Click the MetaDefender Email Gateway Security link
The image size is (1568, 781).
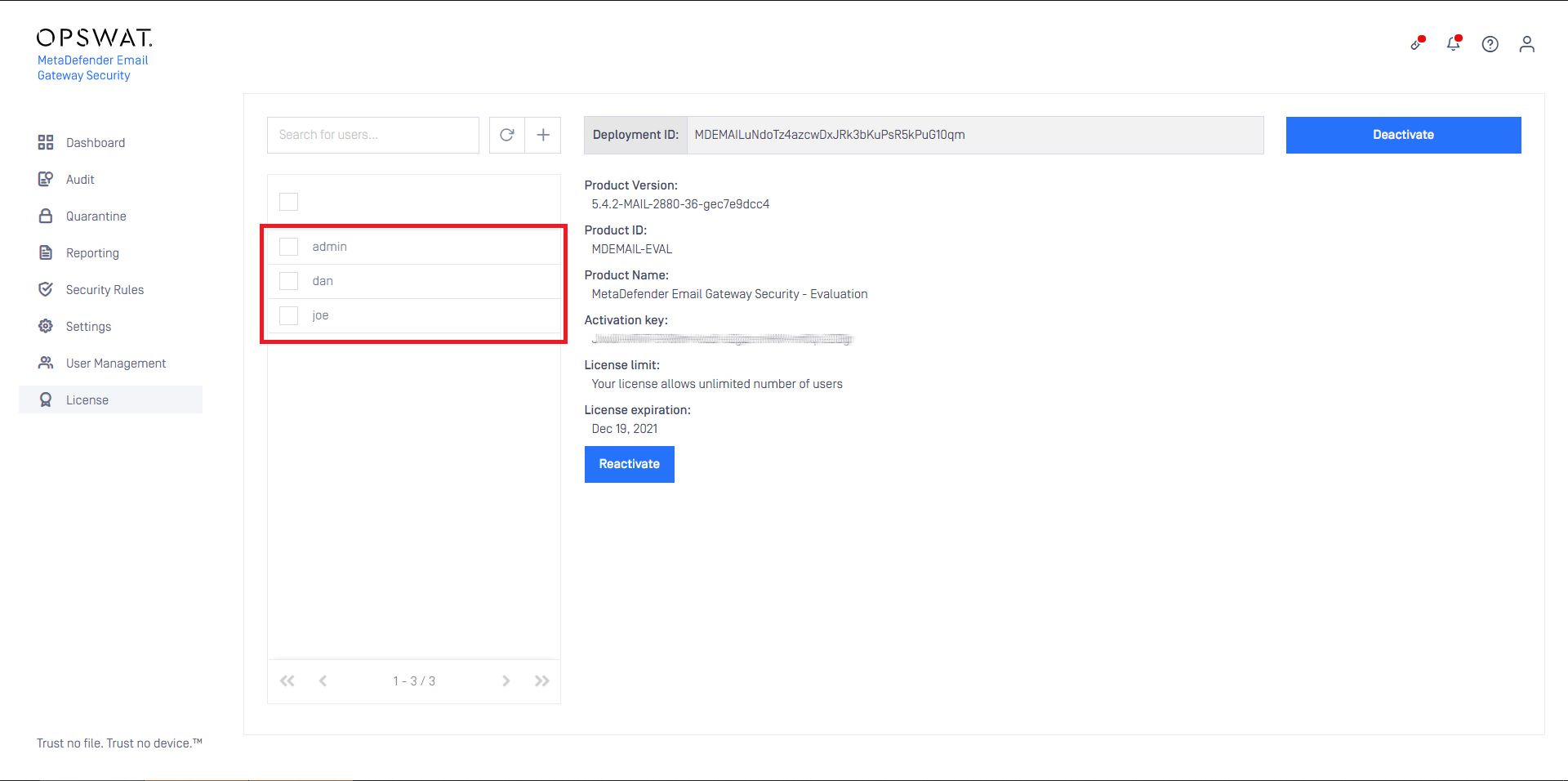tap(92, 68)
